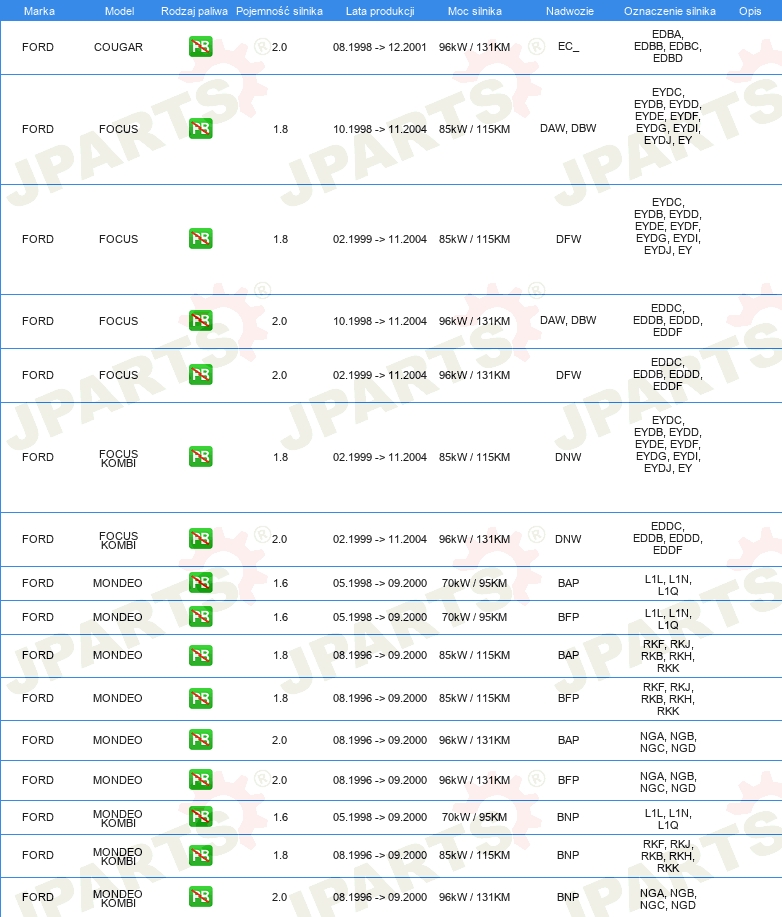Click DFW in the Focus 2.0 row
782x917 pixels.
(569, 375)
